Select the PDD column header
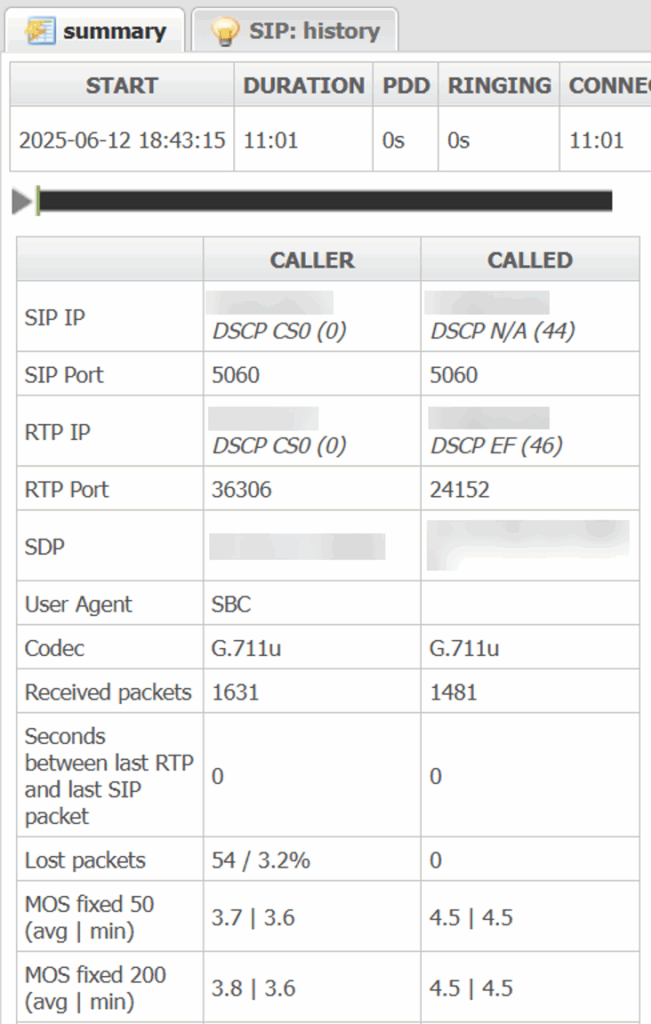 click(406, 86)
